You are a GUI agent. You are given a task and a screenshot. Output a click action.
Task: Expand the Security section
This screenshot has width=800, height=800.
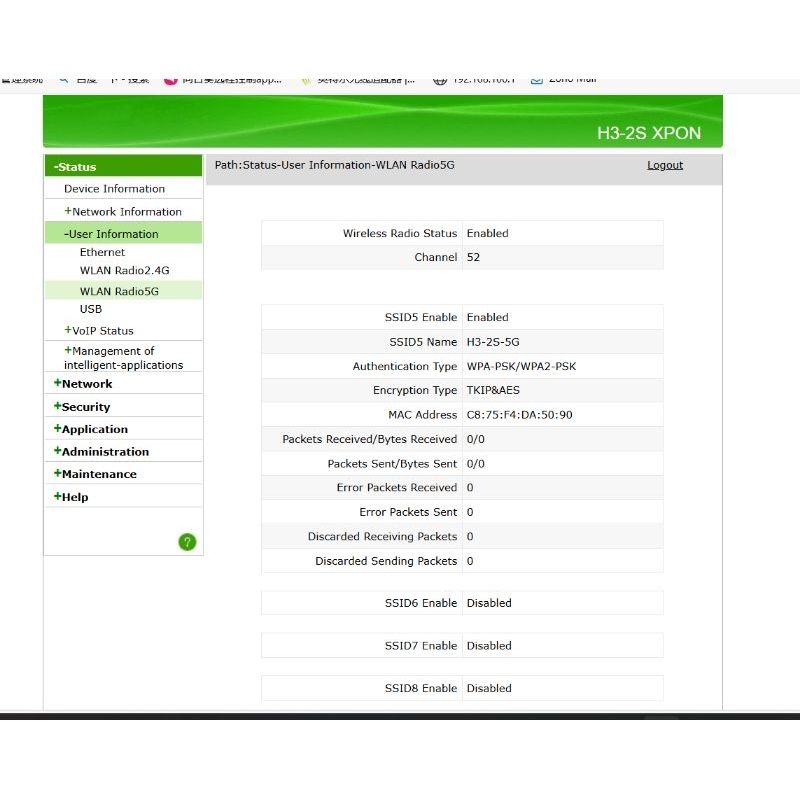(84, 407)
